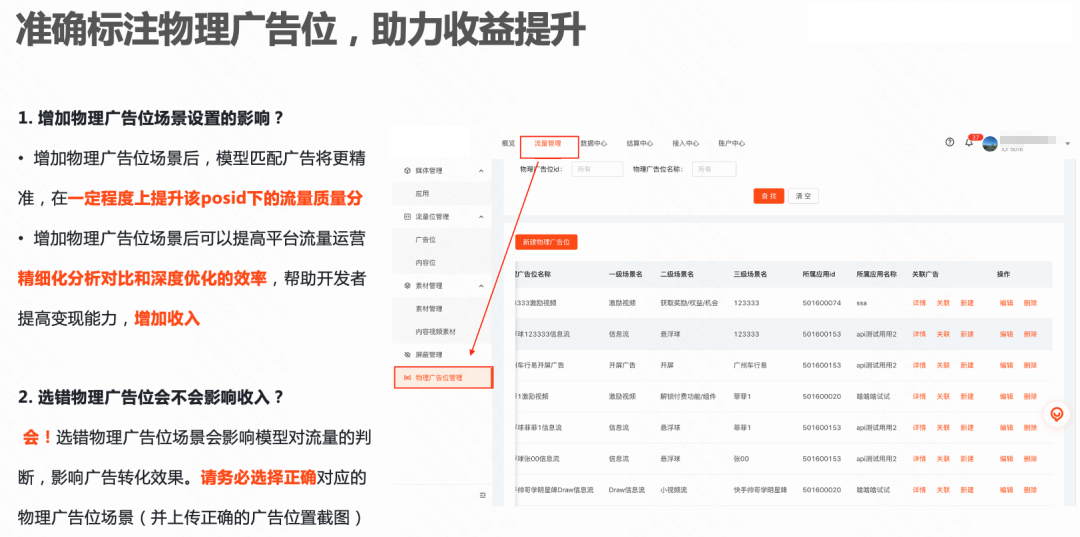Click 新建 in the 快手帅哥学明星牌 row

click(x=967, y=489)
